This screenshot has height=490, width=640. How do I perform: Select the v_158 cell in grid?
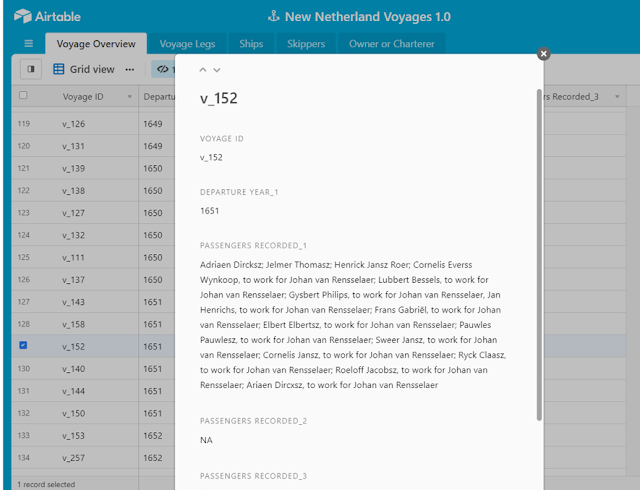75,324
